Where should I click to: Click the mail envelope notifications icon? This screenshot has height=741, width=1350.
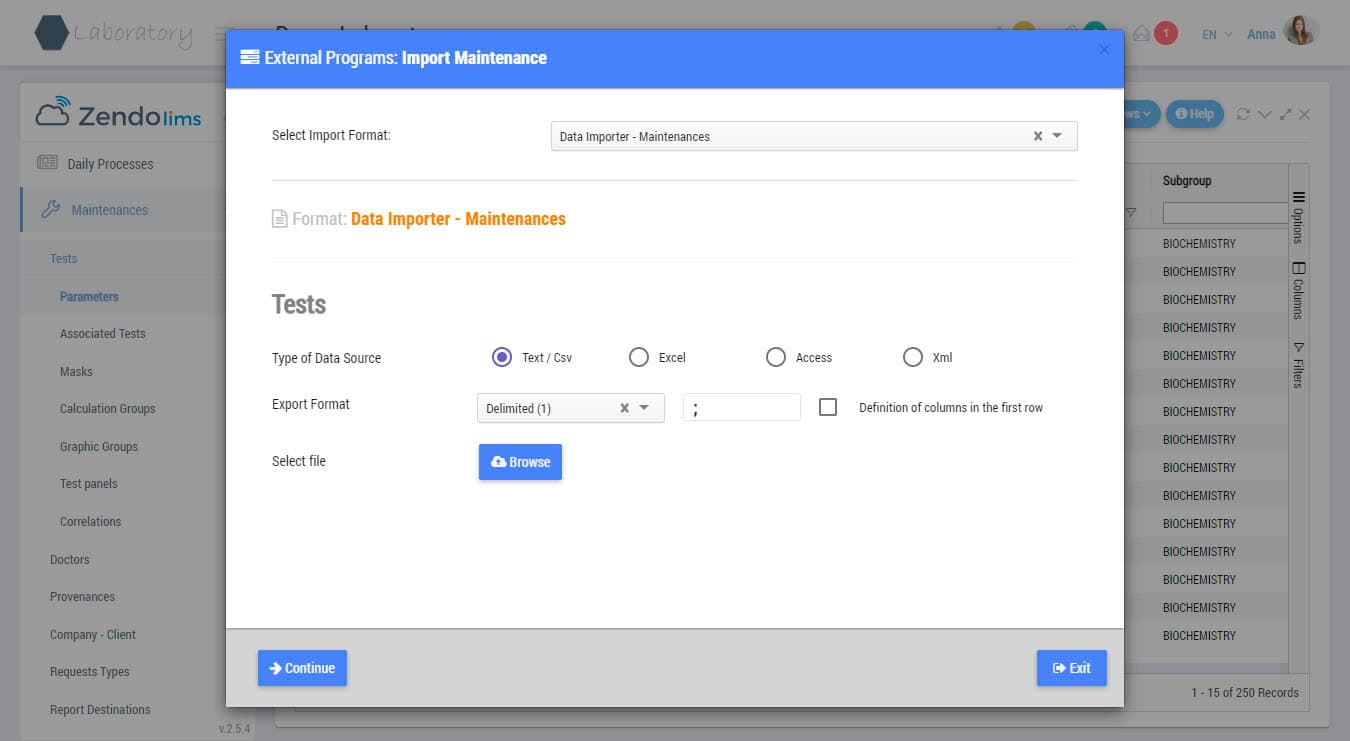point(1141,33)
